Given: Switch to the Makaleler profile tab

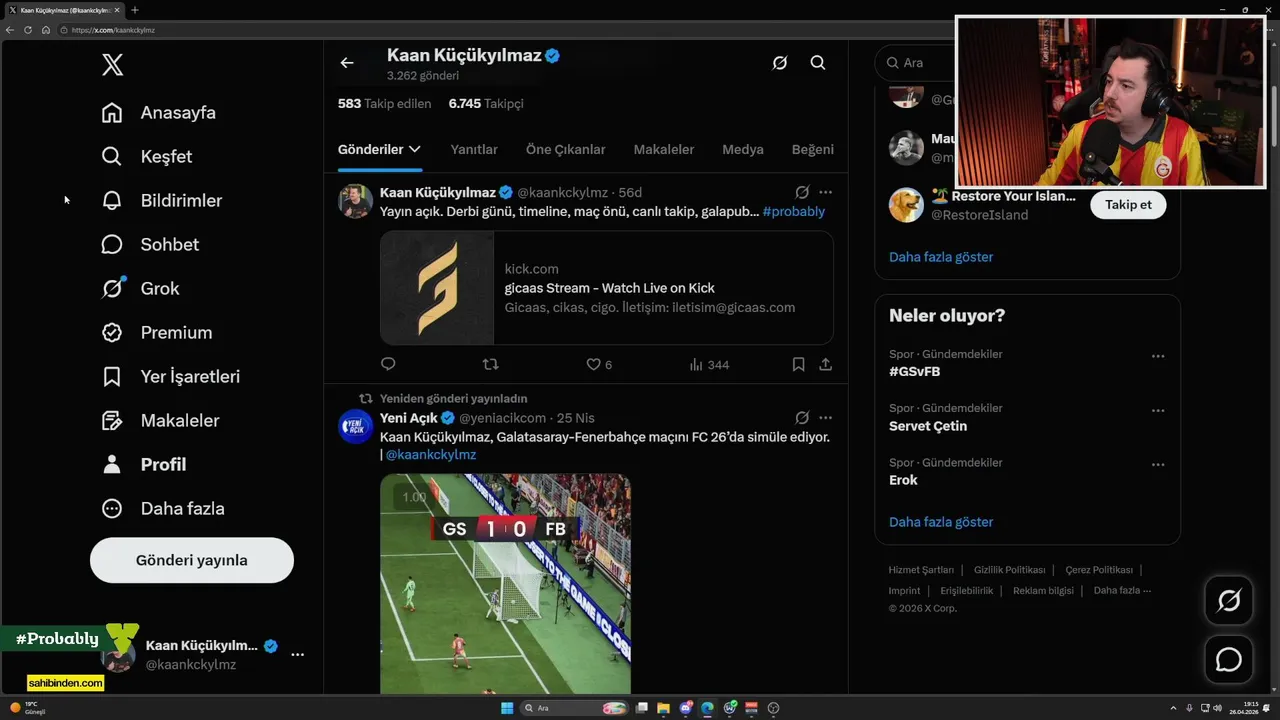Looking at the screenshot, I should pyautogui.click(x=664, y=149).
